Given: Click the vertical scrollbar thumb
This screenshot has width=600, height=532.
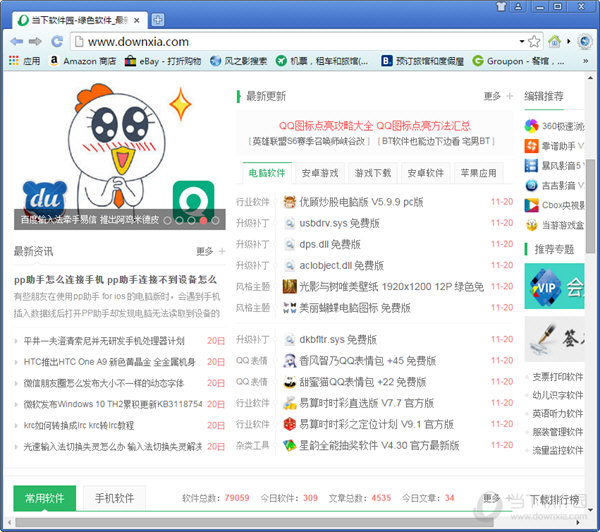Looking at the screenshot, I should 590,206.
